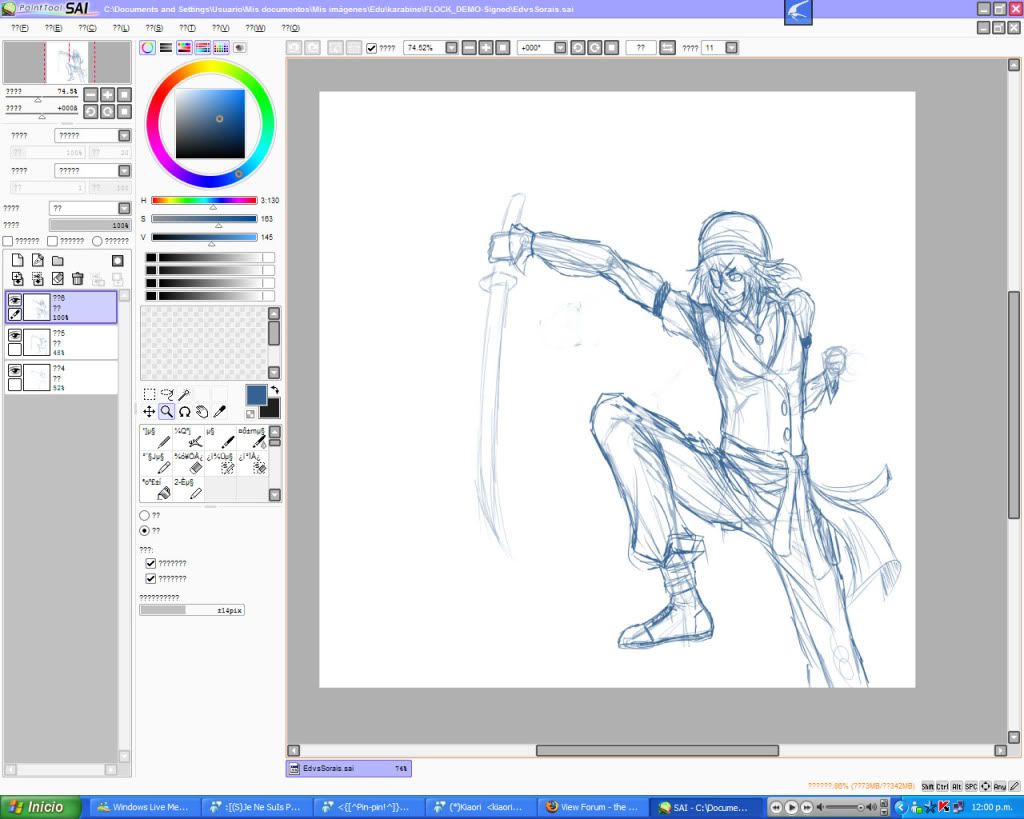Toggle the color mixer panel icon
Screen dimensions: 1024x819
tap(202, 48)
